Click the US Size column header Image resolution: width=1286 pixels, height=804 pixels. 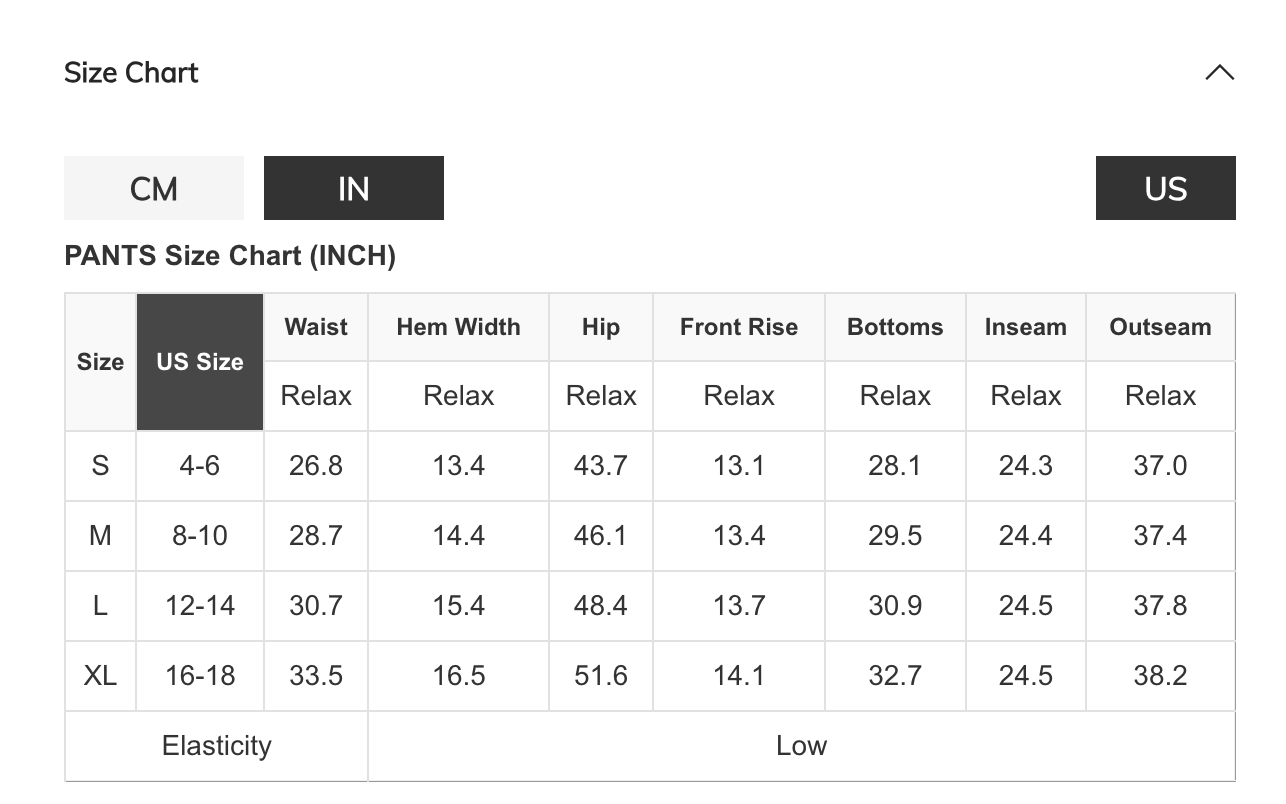point(200,362)
